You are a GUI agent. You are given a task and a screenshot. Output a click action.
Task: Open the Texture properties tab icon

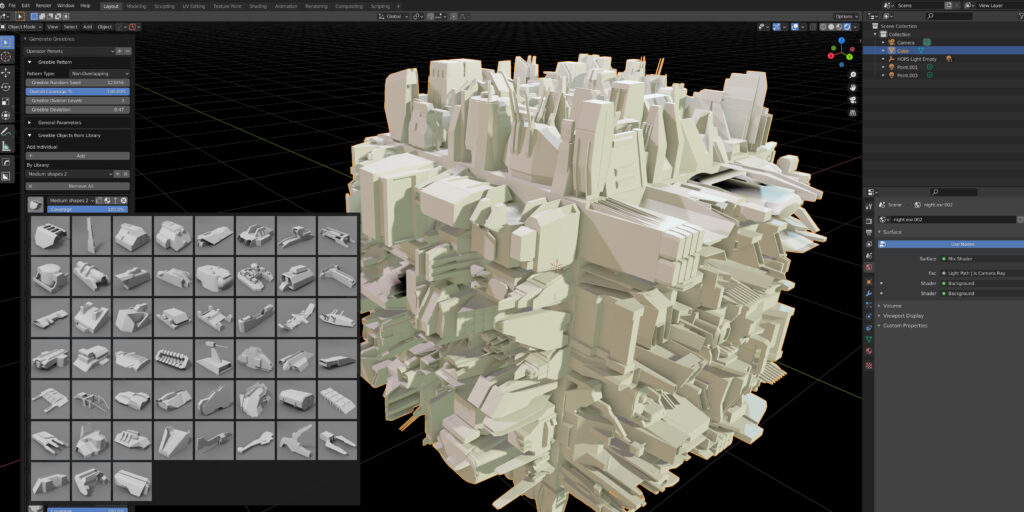(869, 366)
